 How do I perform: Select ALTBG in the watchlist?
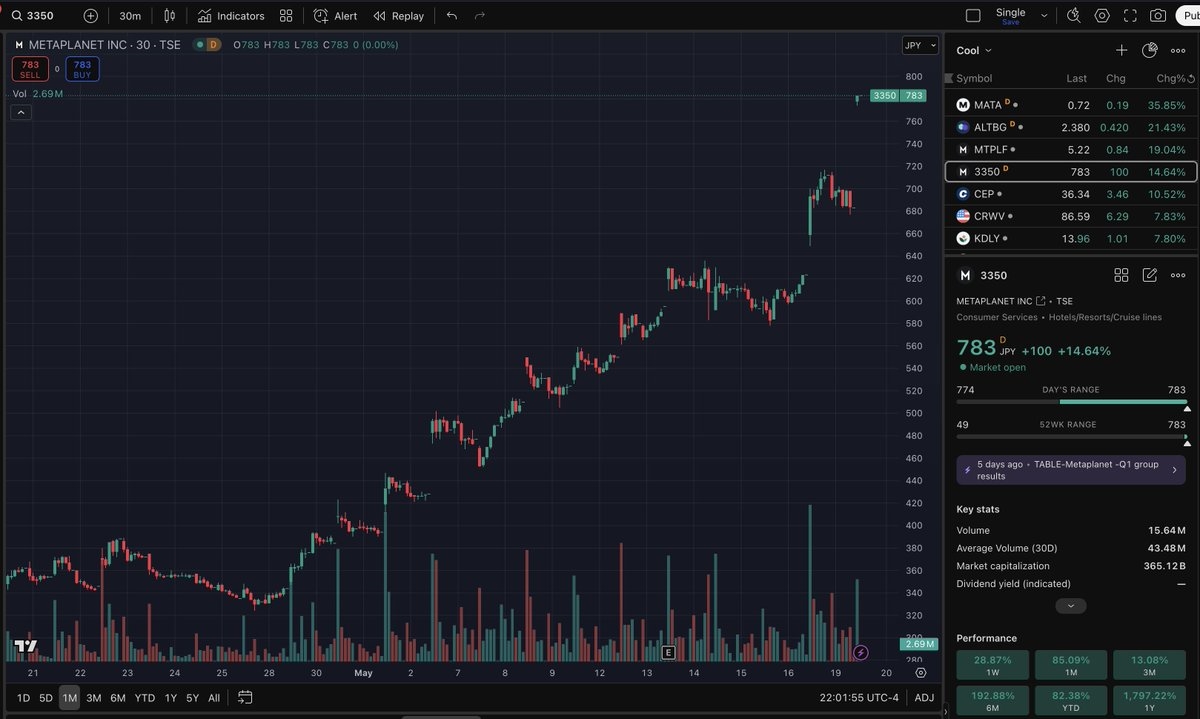coord(1071,127)
